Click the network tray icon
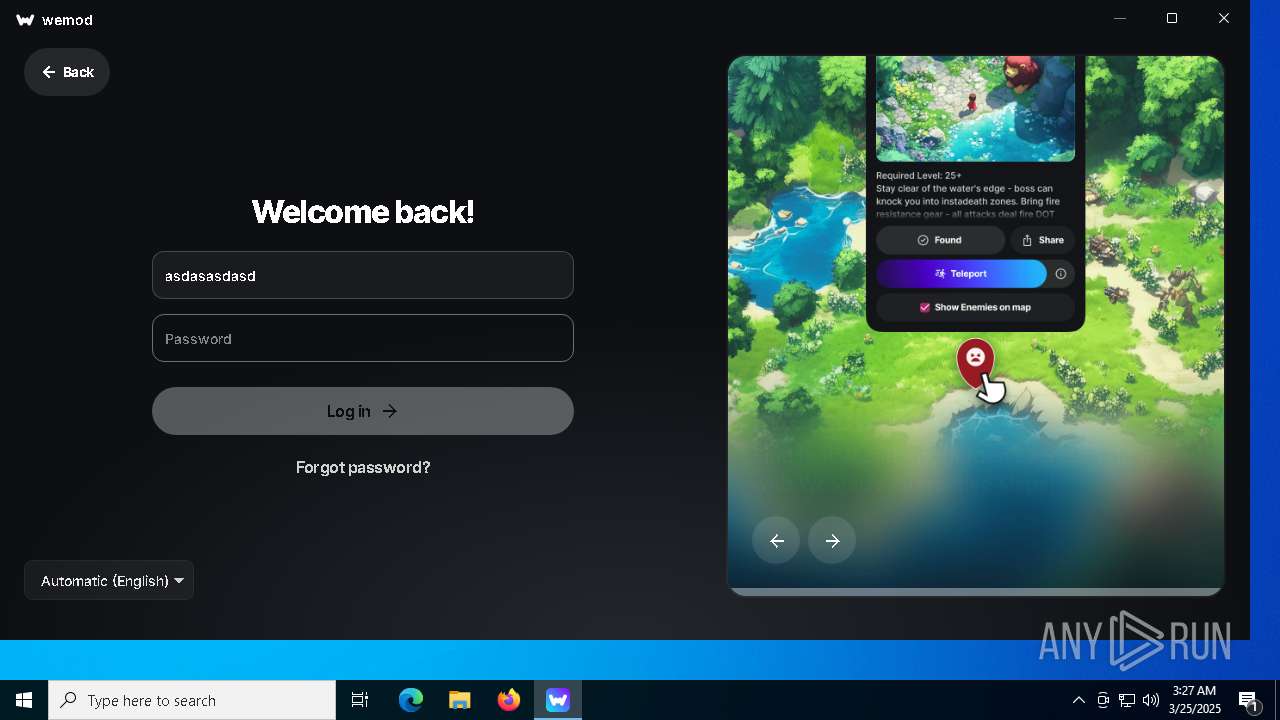 pyautogui.click(x=1127, y=700)
